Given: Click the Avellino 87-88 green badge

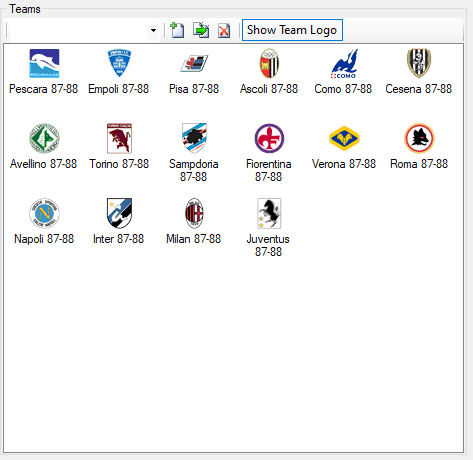Looking at the screenshot, I should click(44, 138).
